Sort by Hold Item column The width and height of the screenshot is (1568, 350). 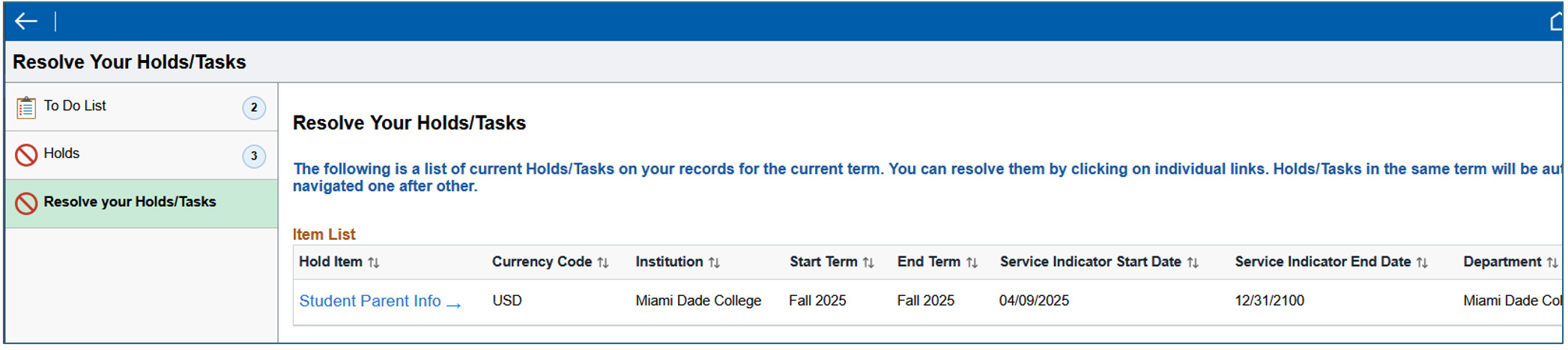(x=374, y=262)
